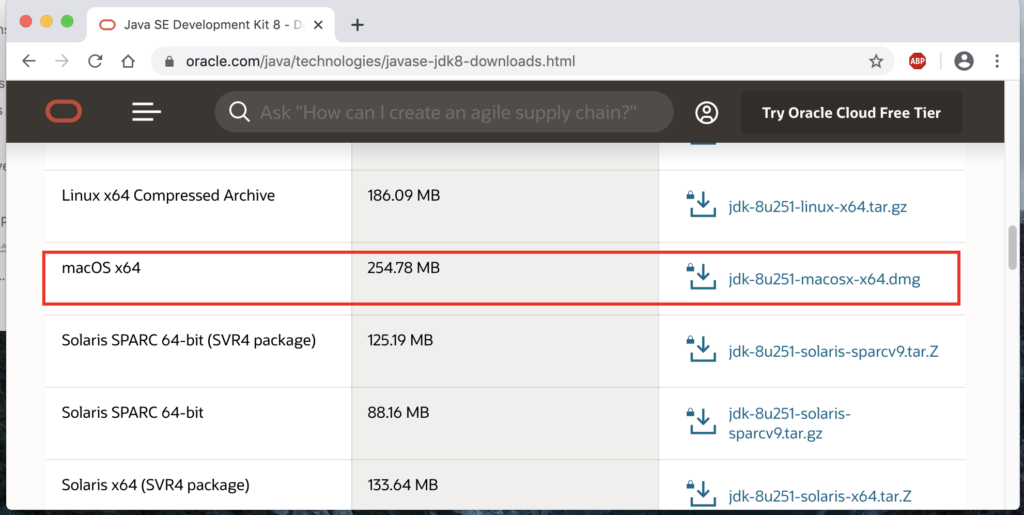This screenshot has height=515, width=1024.
Task: Open the Chrome user profile icon
Action: [964, 61]
